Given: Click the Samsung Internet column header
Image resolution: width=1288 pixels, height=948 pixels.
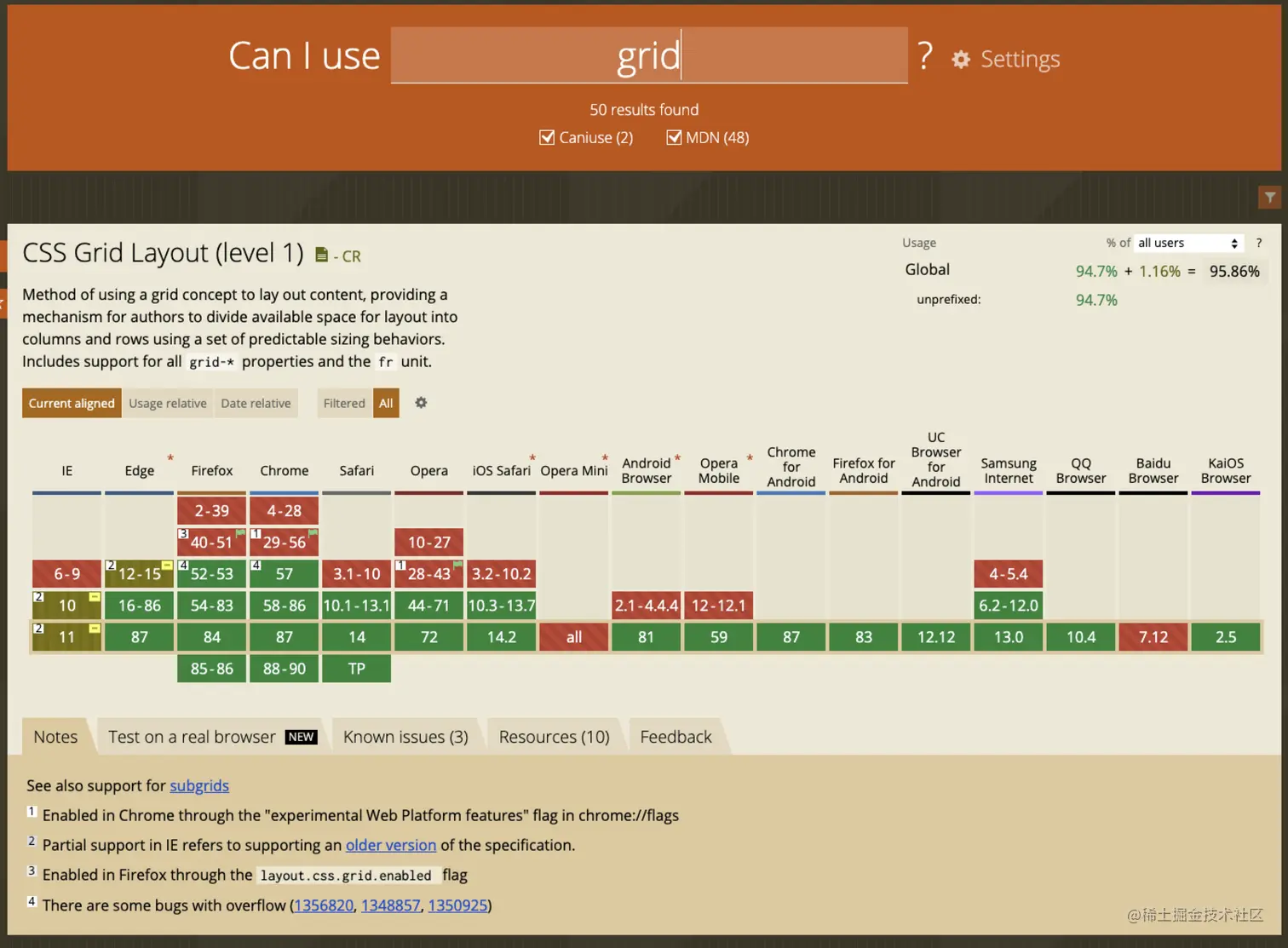Looking at the screenshot, I should click(x=1009, y=470).
